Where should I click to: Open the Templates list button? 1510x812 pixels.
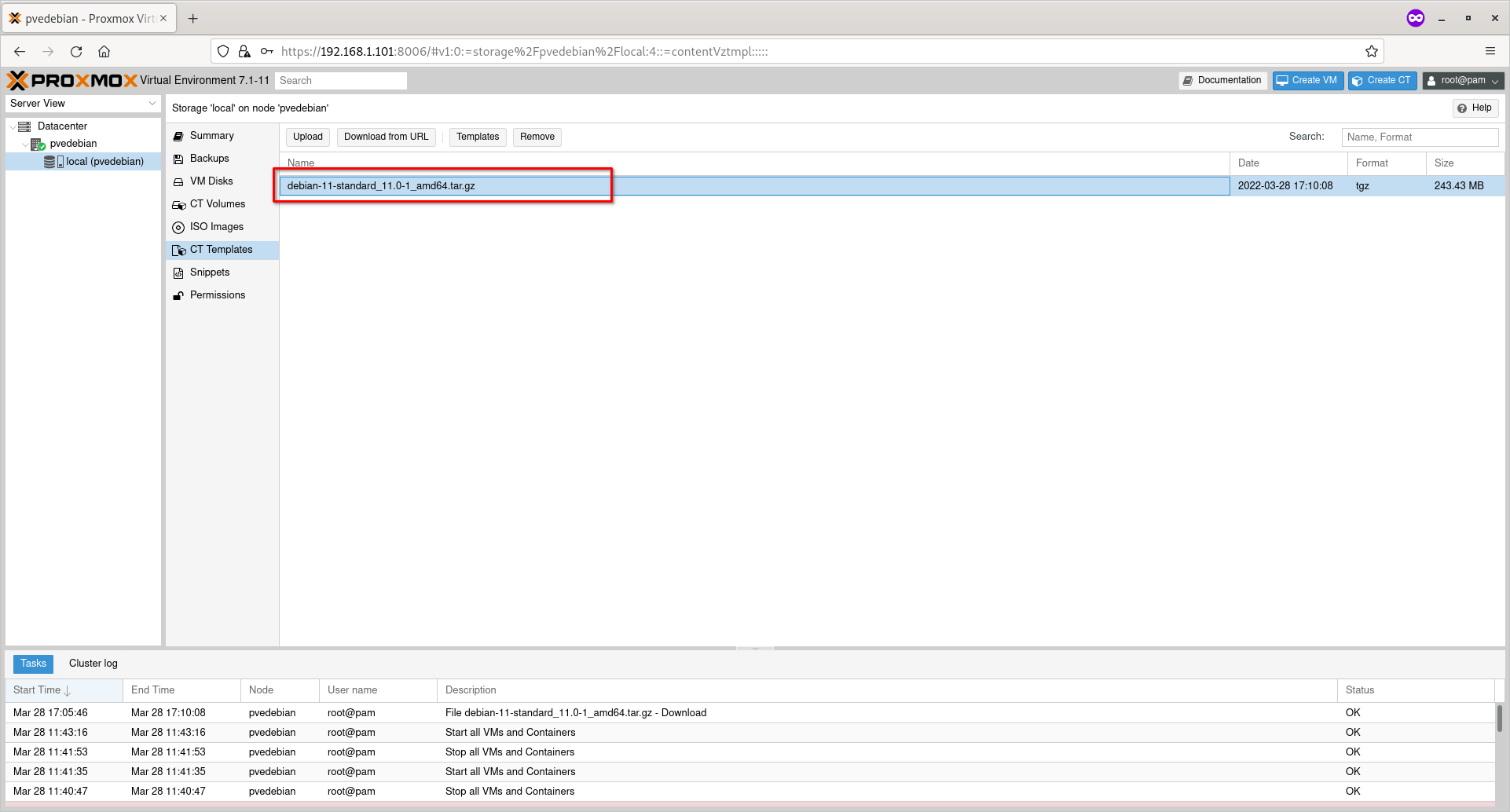coord(478,137)
